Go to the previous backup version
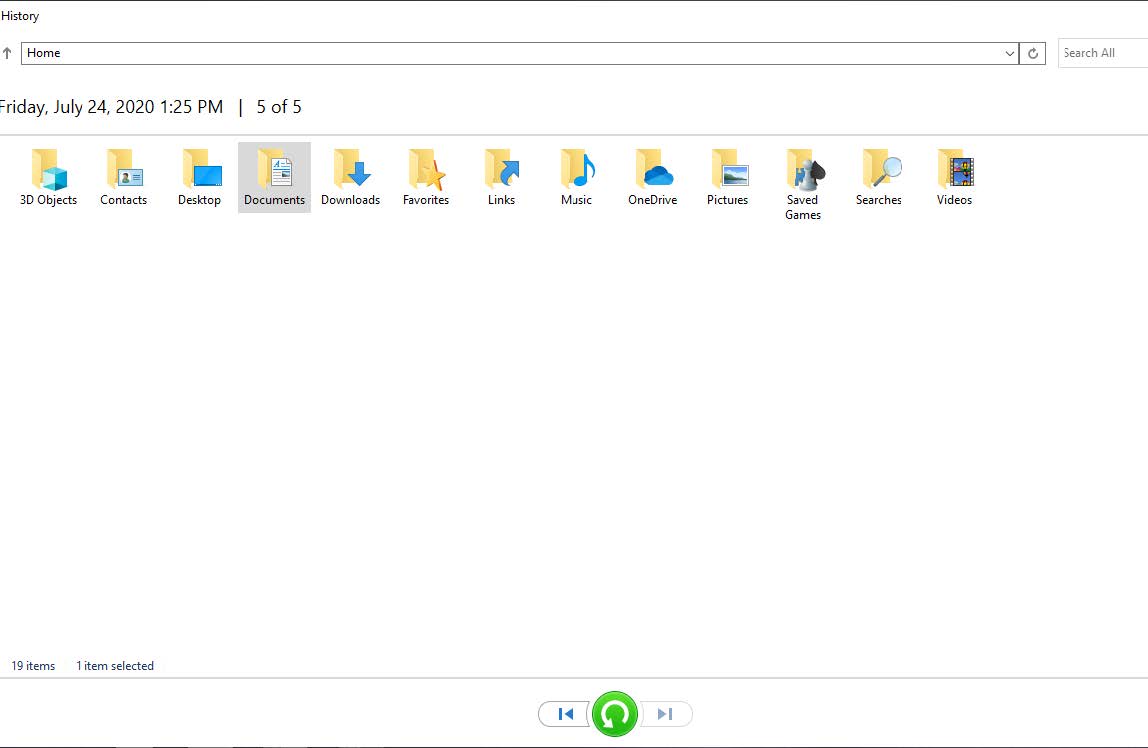 pyautogui.click(x=565, y=714)
